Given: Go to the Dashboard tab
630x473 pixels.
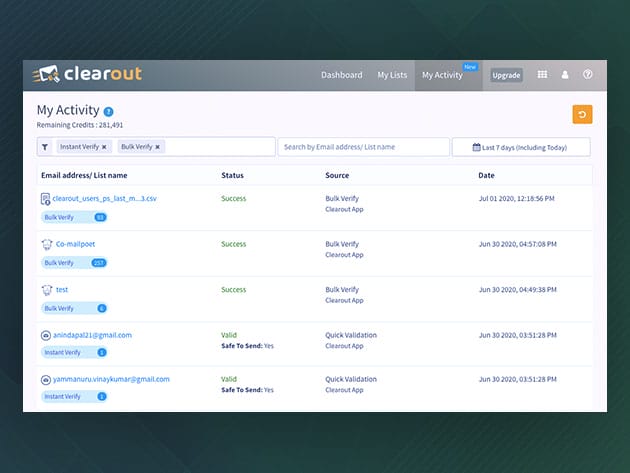Looking at the screenshot, I should click(341, 75).
